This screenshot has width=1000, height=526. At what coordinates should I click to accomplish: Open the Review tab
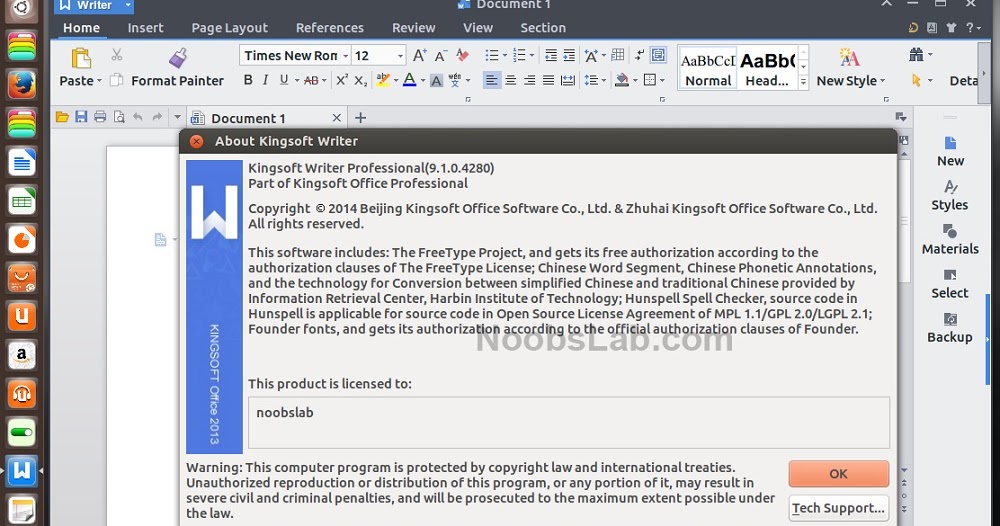pyautogui.click(x=413, y=28)
